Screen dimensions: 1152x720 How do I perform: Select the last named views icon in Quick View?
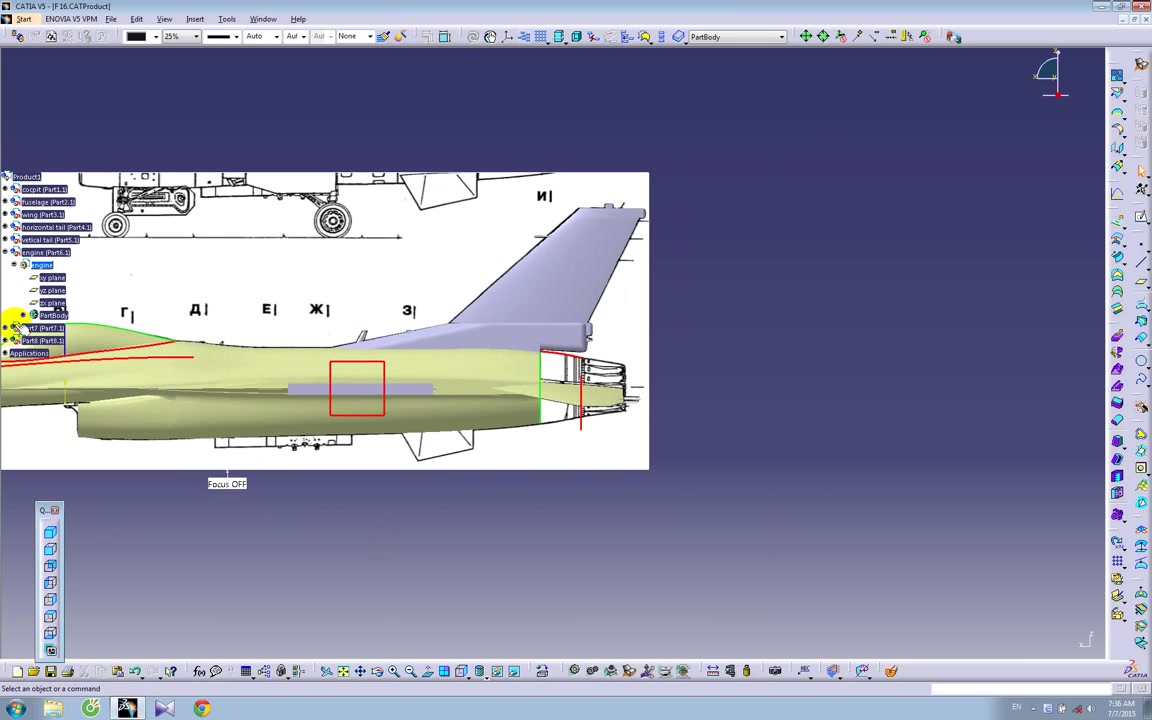[x=50, y=650]
